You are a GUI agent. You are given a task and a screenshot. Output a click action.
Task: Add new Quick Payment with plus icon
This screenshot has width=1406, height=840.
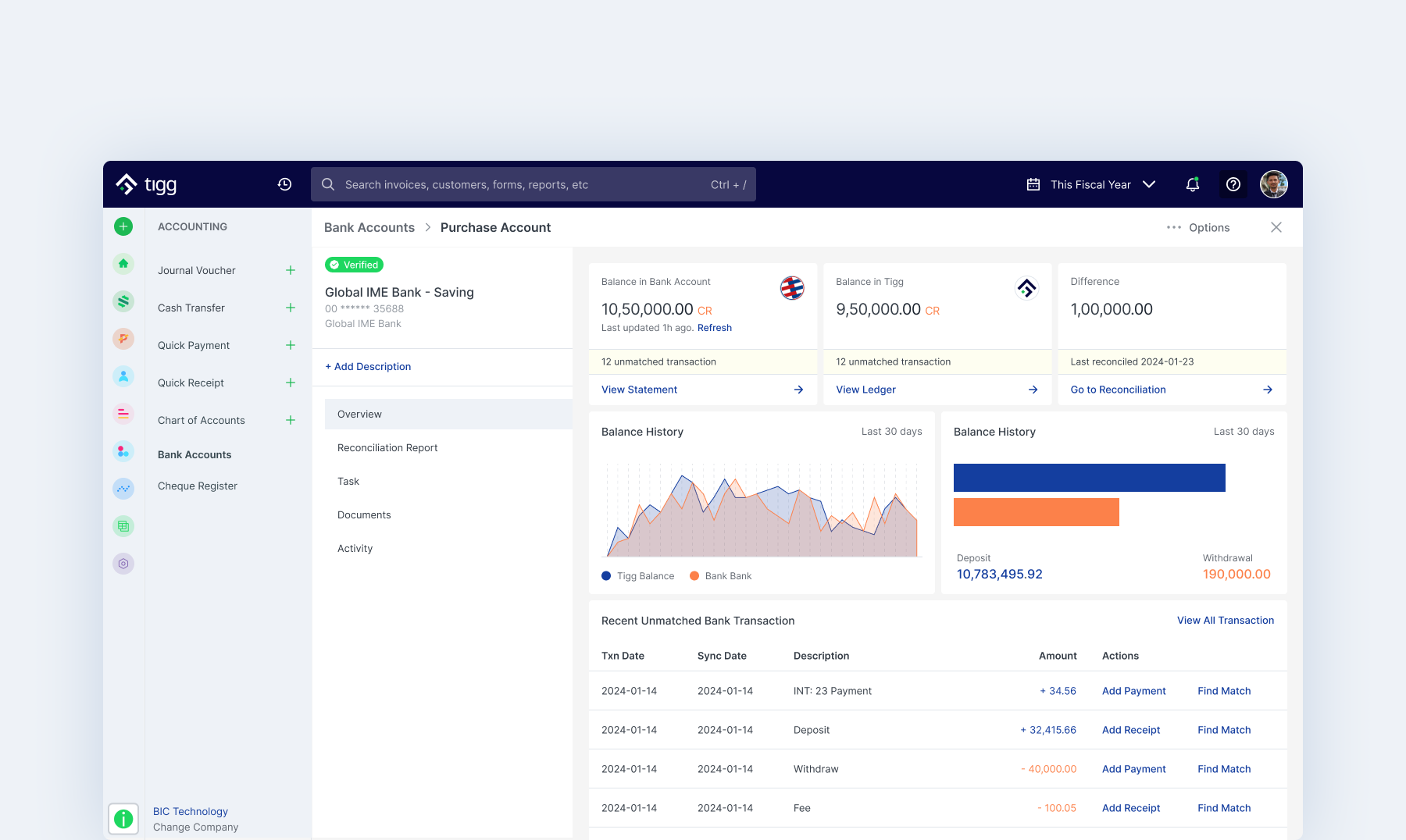click(291, 345)
